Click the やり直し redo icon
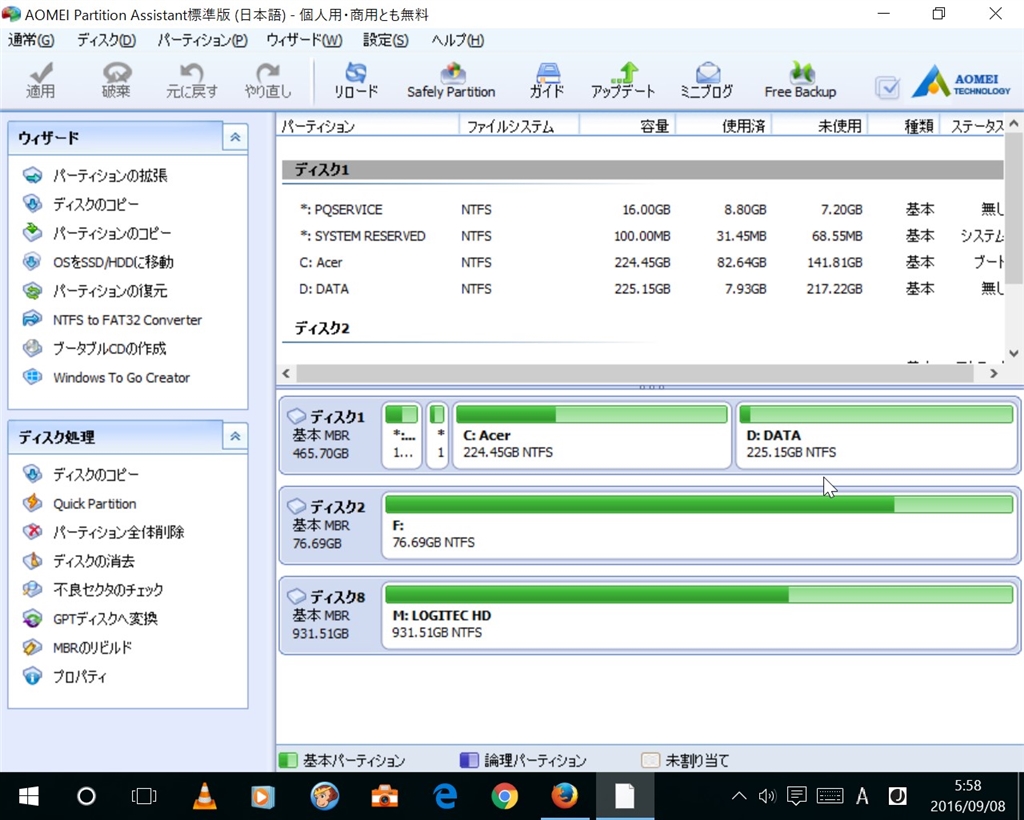Viewport: 1024px width, 820px height. (268, 80)
